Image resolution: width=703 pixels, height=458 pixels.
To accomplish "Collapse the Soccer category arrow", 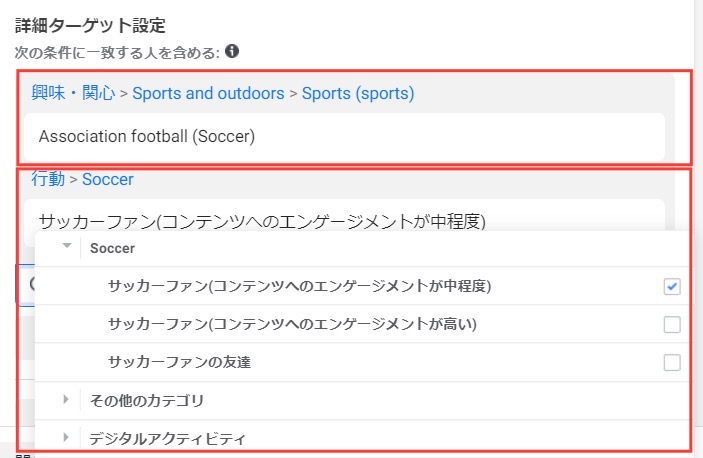I will pos(67,246).
